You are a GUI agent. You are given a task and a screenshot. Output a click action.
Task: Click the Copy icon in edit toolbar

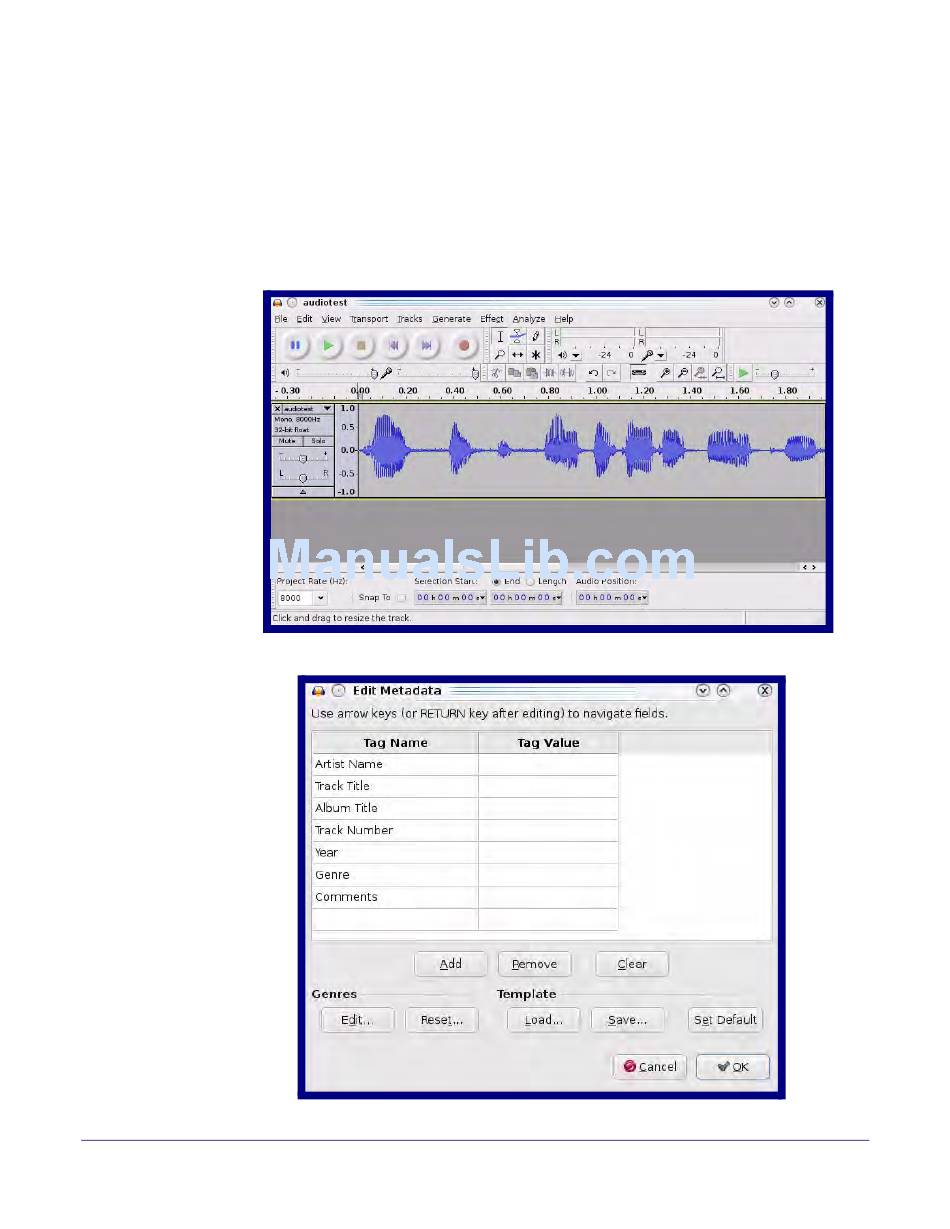514,372
